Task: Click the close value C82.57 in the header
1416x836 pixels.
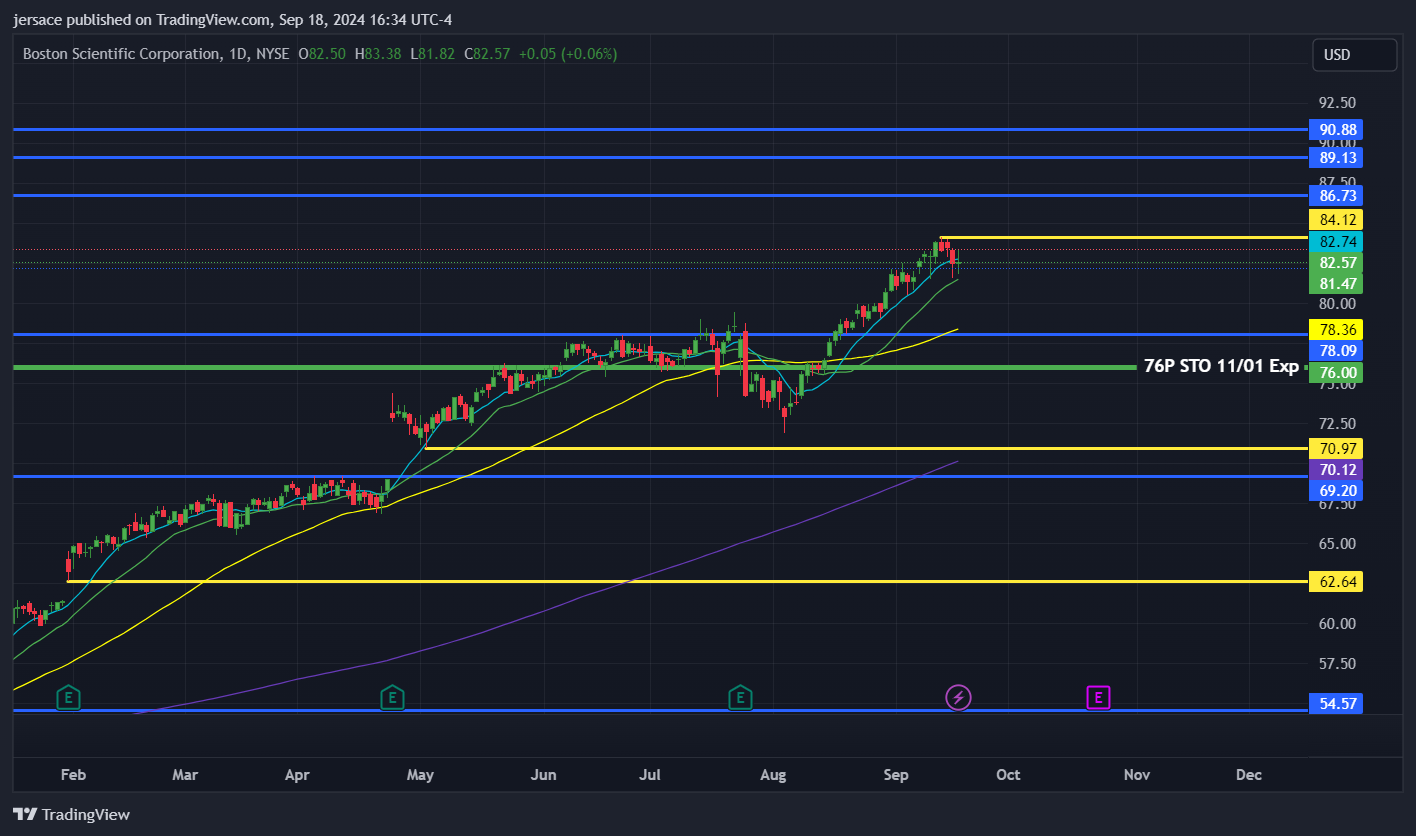Action: tap(488, 54)
